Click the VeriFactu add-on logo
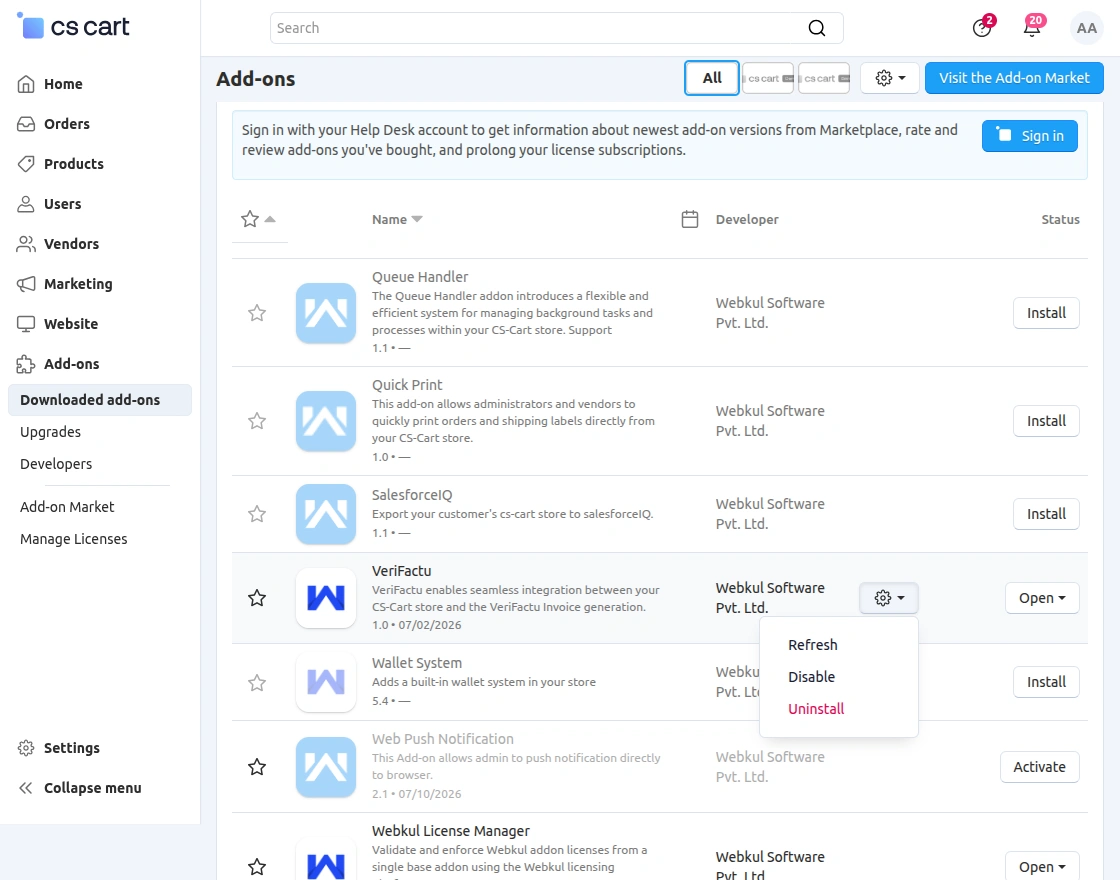Screen dimensions: 1120x880 [326, 598]
